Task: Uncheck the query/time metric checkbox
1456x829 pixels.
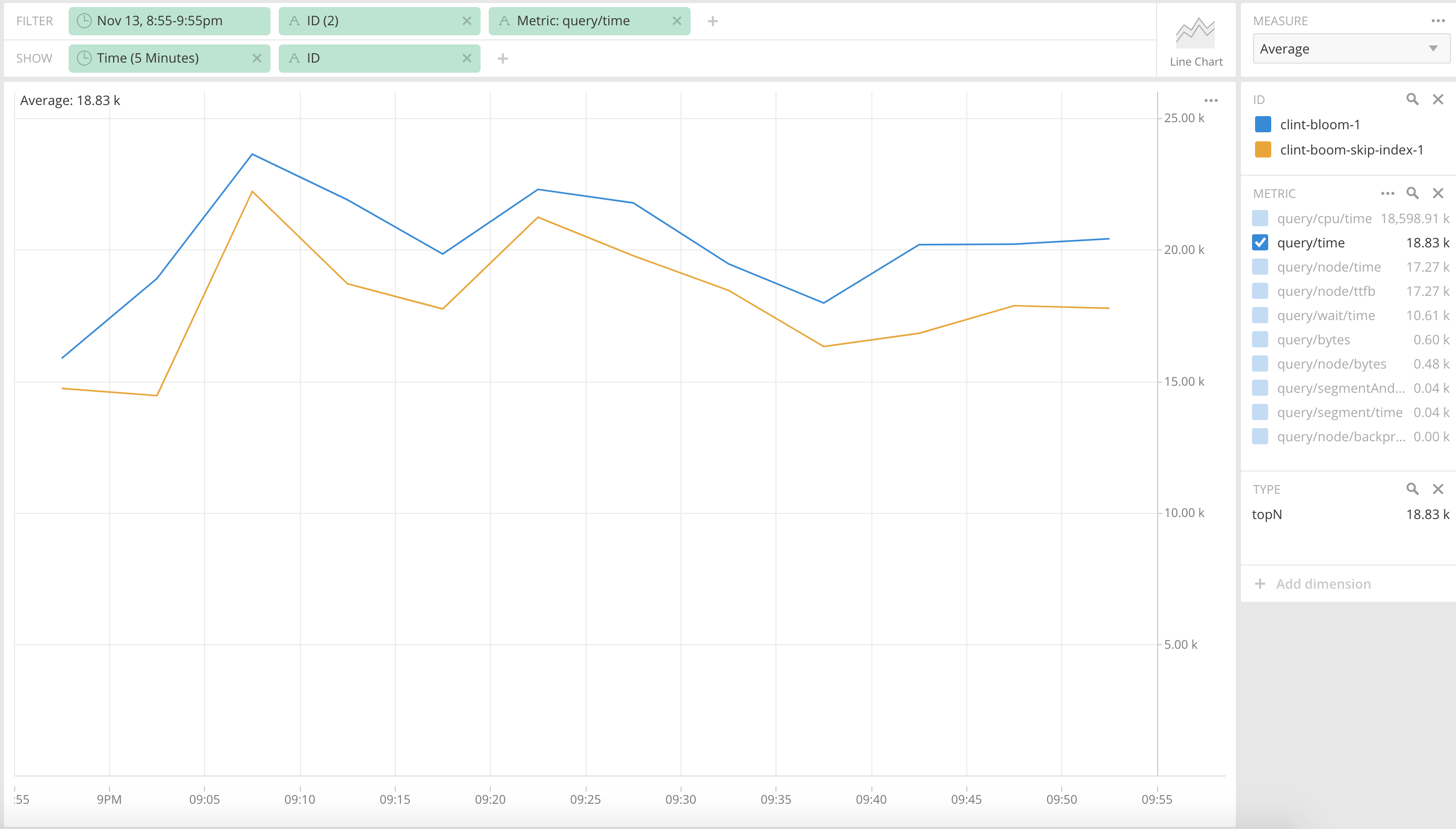Action: click(1260, 242)
